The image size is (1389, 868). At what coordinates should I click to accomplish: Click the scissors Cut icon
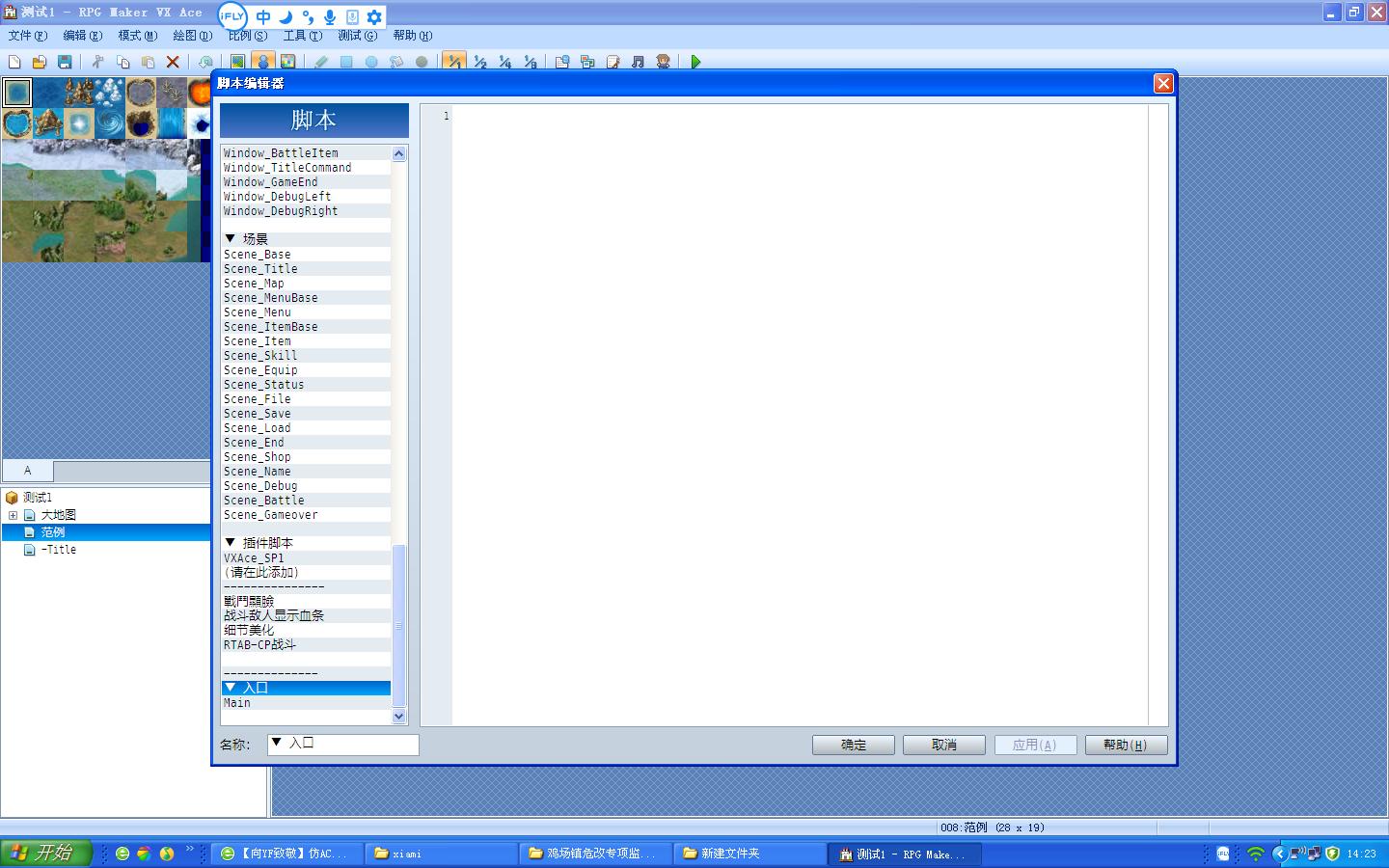pos(97,62)
